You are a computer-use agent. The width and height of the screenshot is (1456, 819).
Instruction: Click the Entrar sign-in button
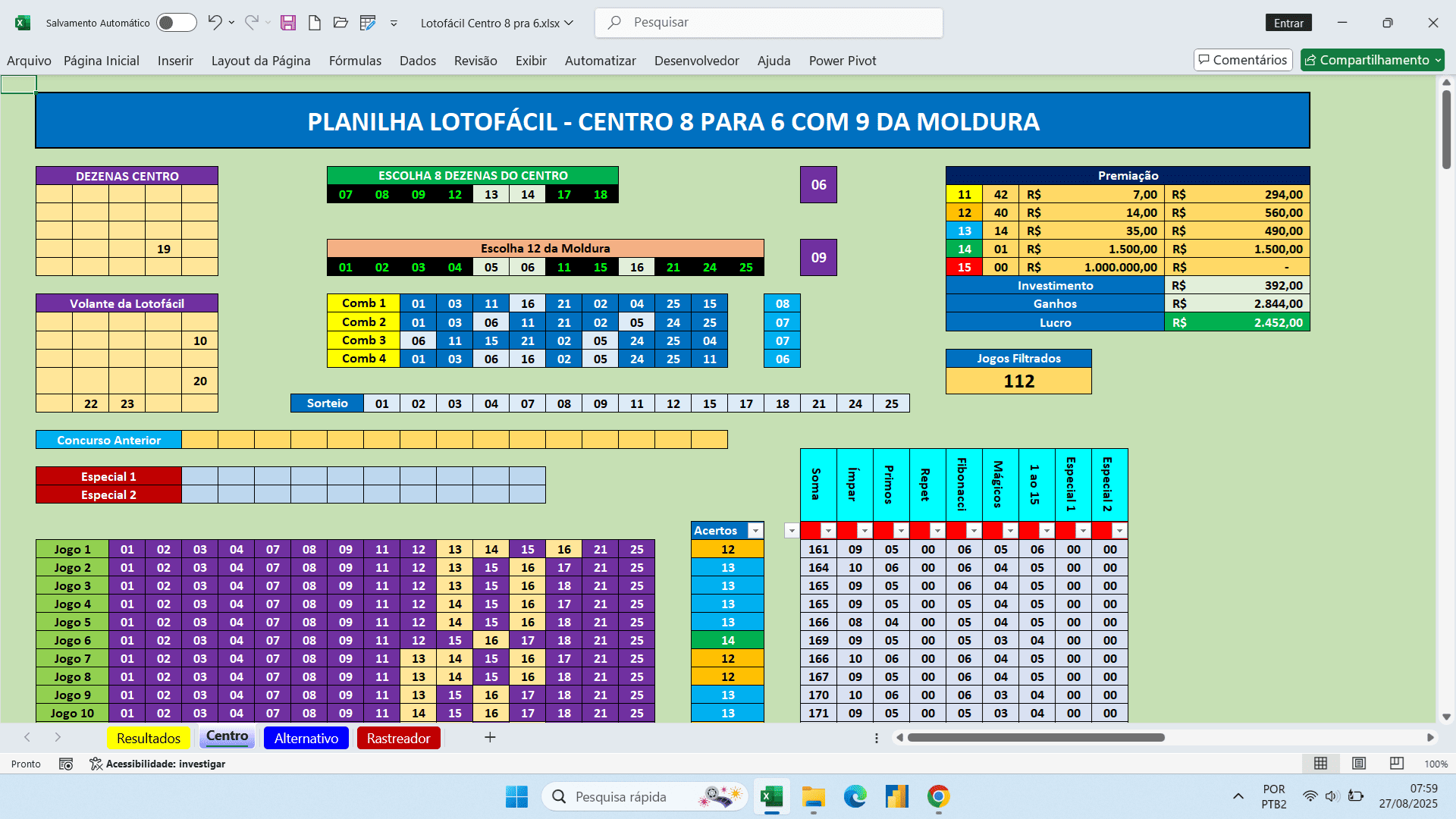click(x=1288, y=23)
